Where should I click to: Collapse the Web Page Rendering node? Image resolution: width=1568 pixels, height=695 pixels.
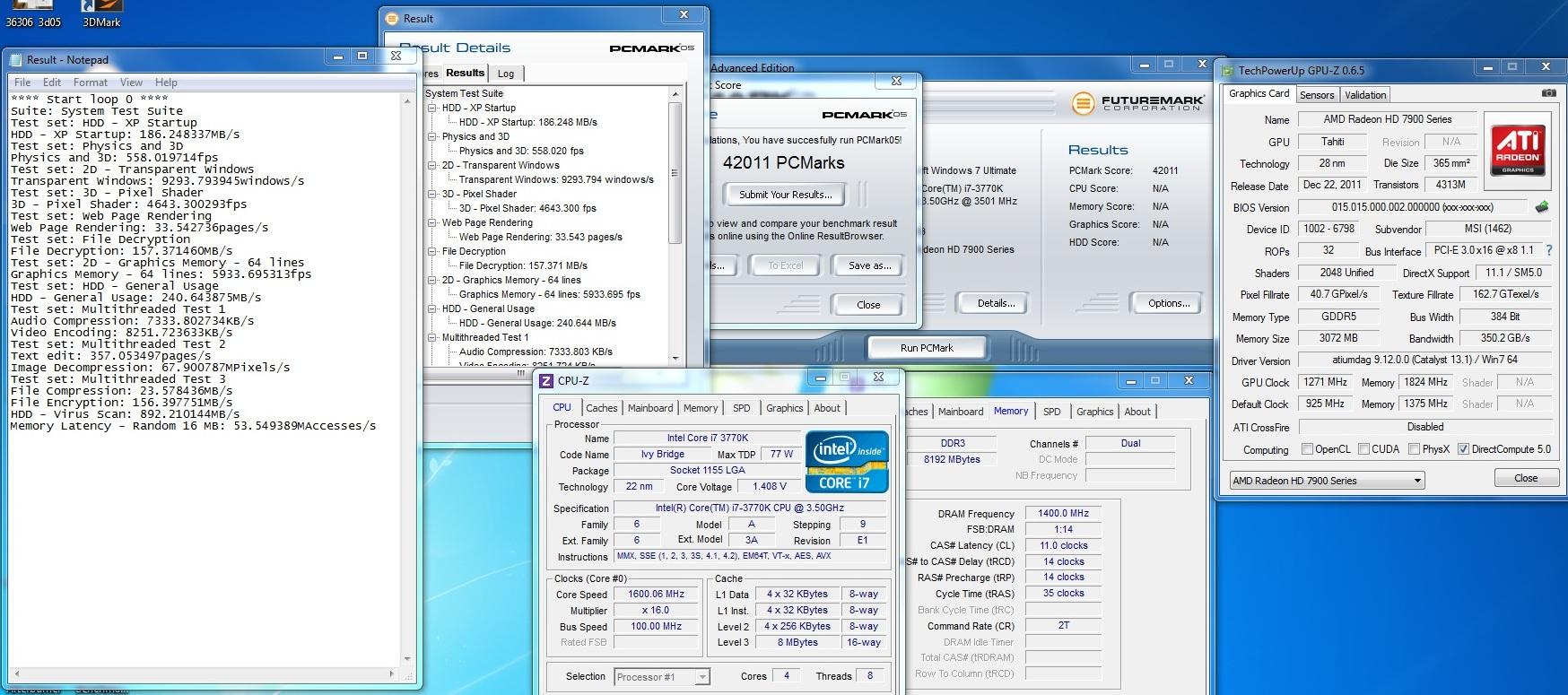pos(432,222)
